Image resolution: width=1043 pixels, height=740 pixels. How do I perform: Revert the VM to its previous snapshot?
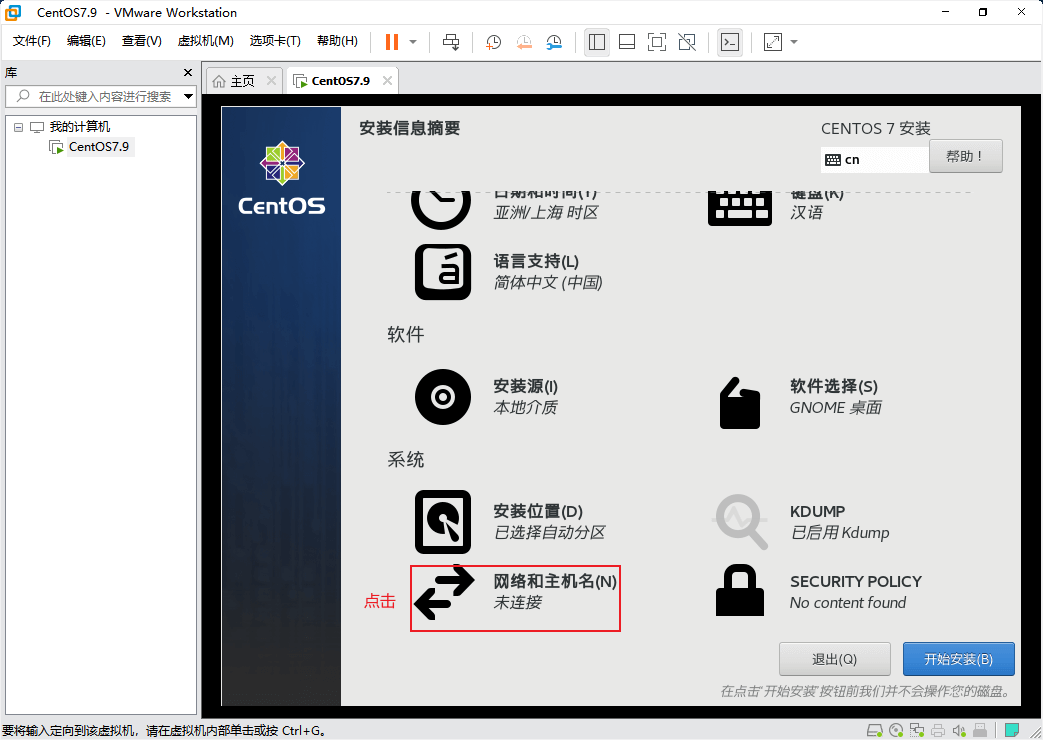(x=524, y=42)
